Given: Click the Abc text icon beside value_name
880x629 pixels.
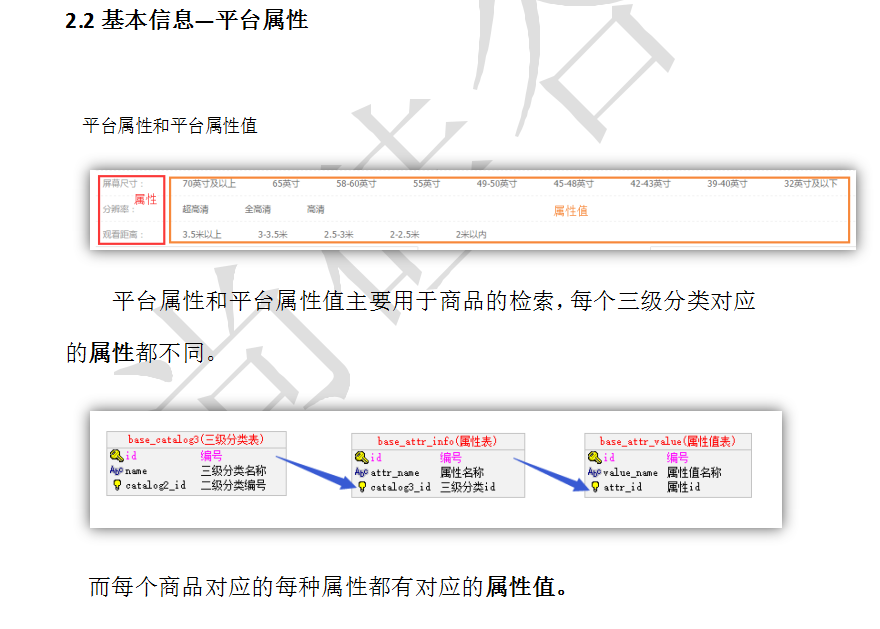Looking at the screenshot, I should (594, 472).
